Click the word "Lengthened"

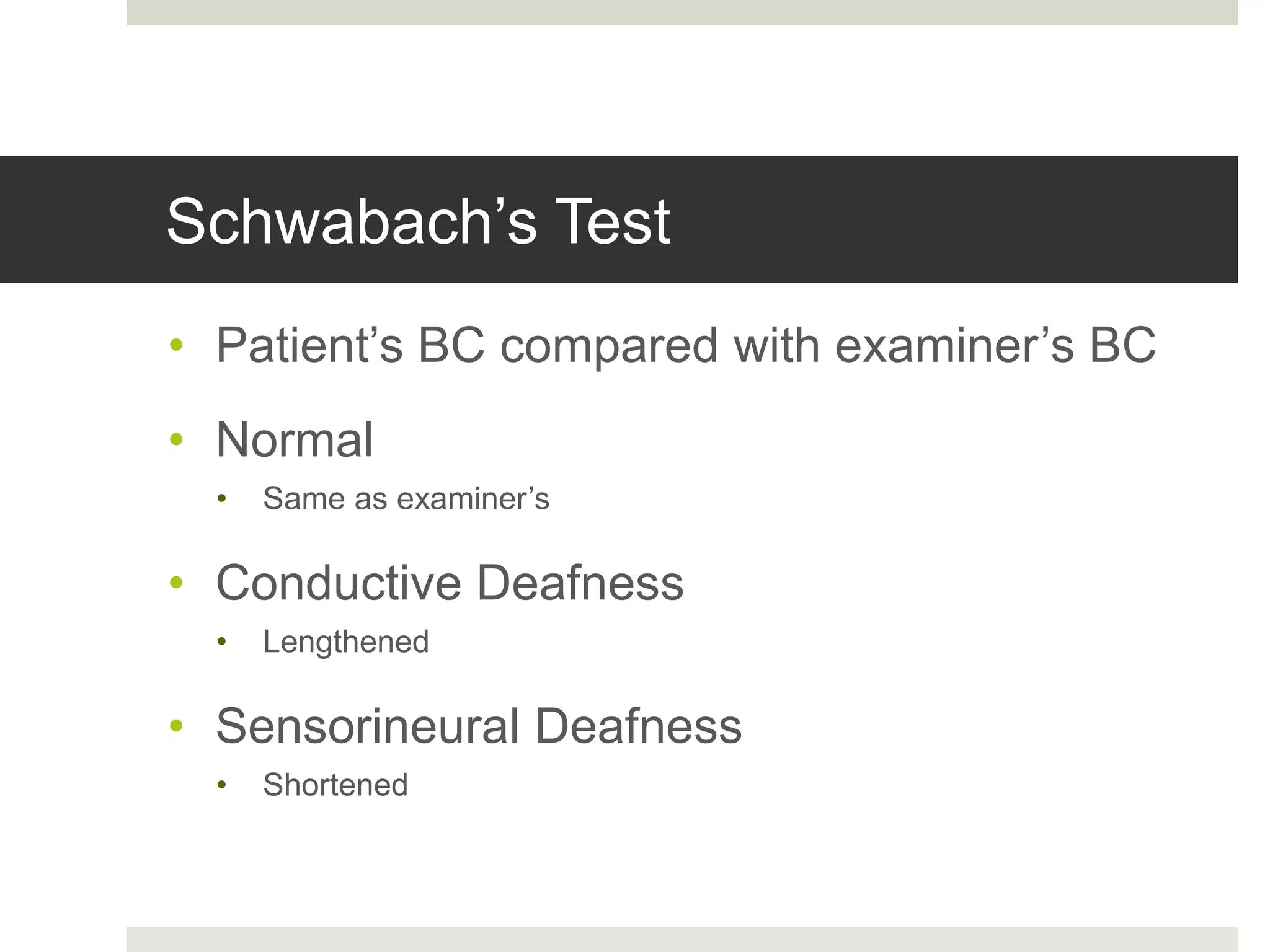click(x=345, y=641)
